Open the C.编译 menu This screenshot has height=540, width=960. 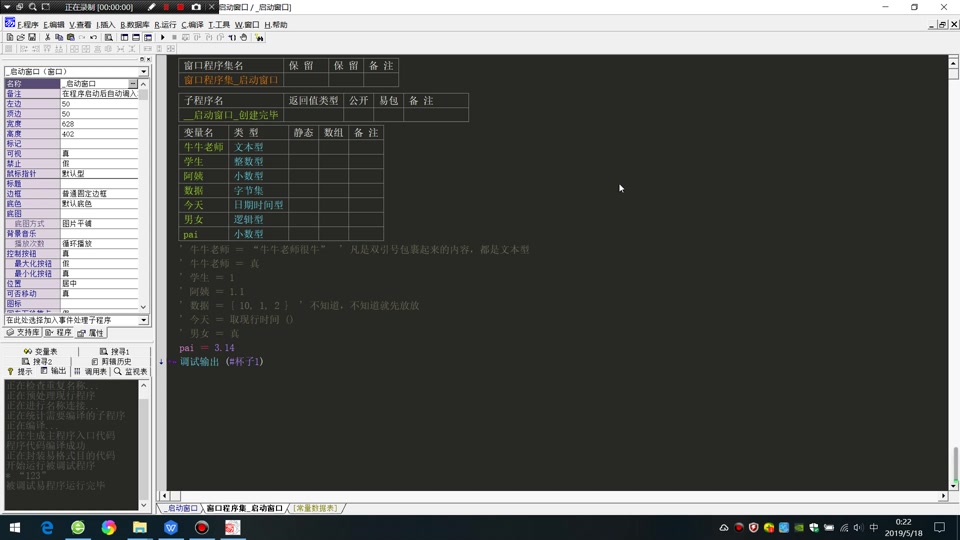192,24
